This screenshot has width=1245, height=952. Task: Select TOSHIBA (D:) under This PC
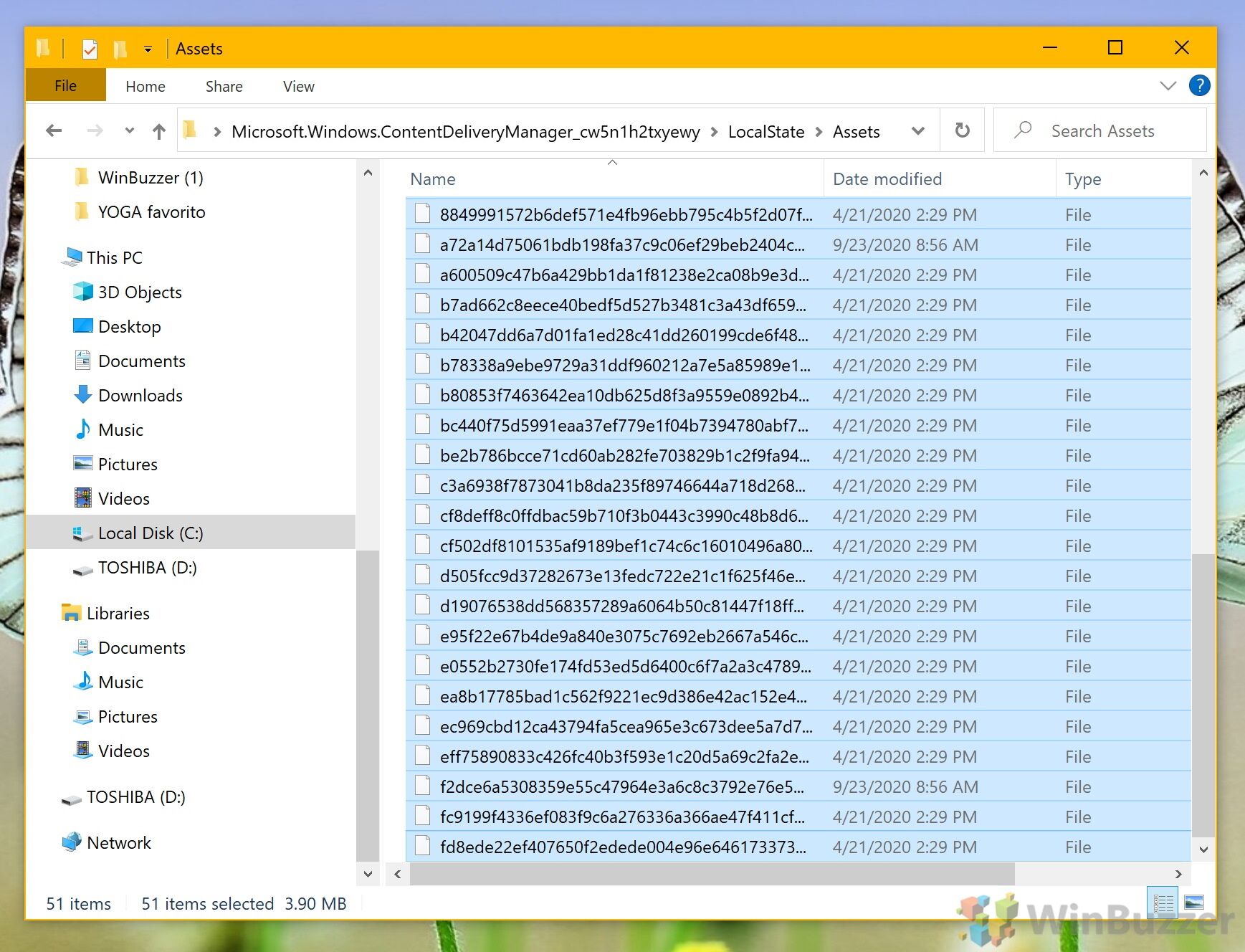147,567
